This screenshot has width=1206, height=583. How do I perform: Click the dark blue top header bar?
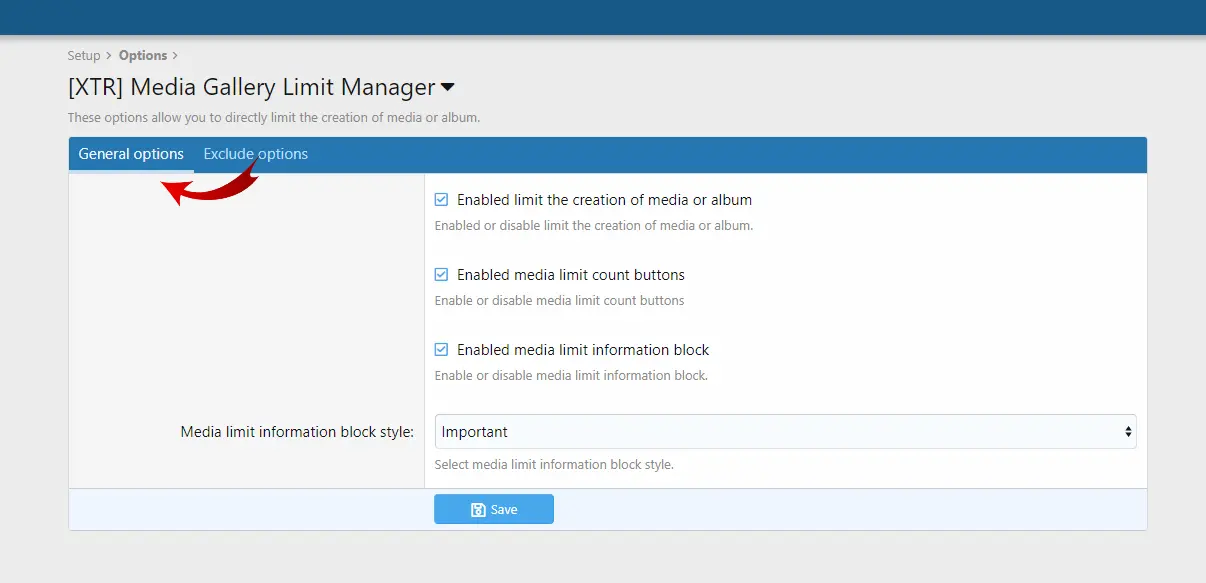pos(603,17)
